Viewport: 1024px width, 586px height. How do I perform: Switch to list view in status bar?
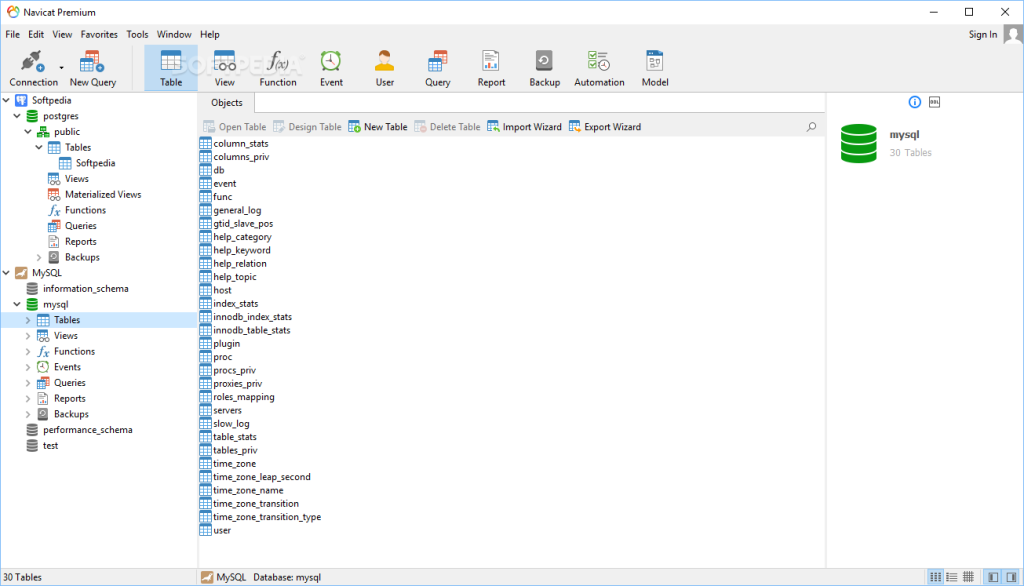pyautogui.click(x=951, y=577)
